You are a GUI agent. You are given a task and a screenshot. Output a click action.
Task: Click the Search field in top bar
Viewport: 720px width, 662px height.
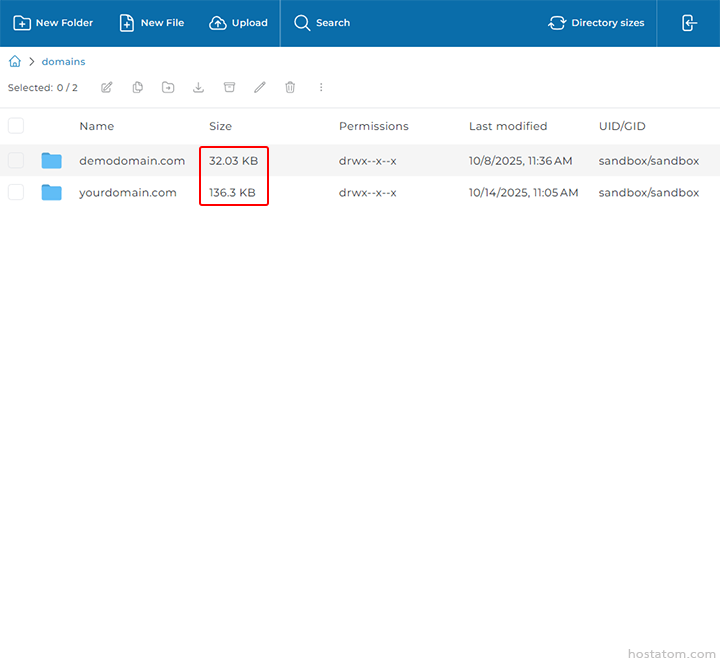pos(323,23)
